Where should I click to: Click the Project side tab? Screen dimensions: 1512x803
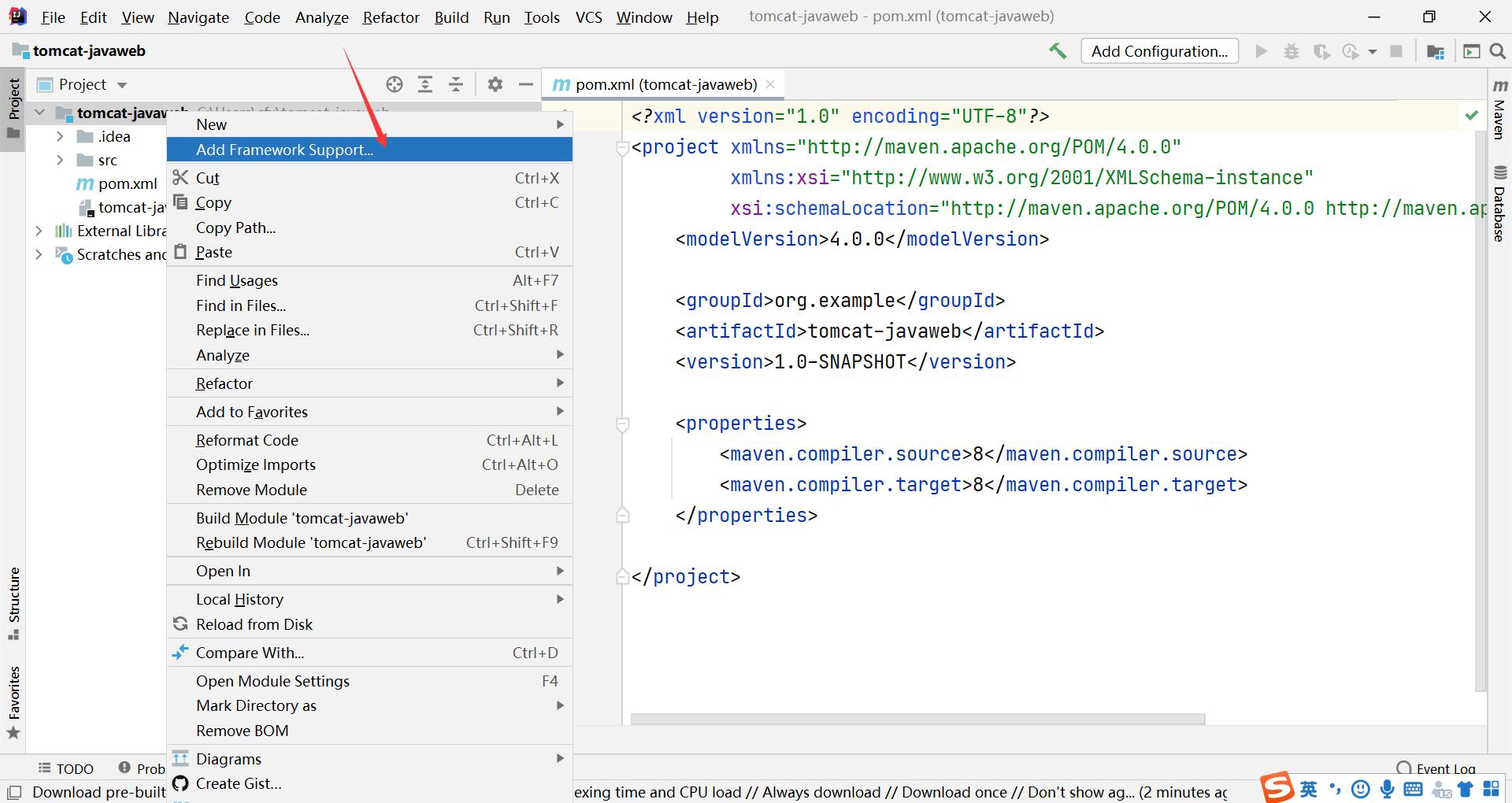13,108
